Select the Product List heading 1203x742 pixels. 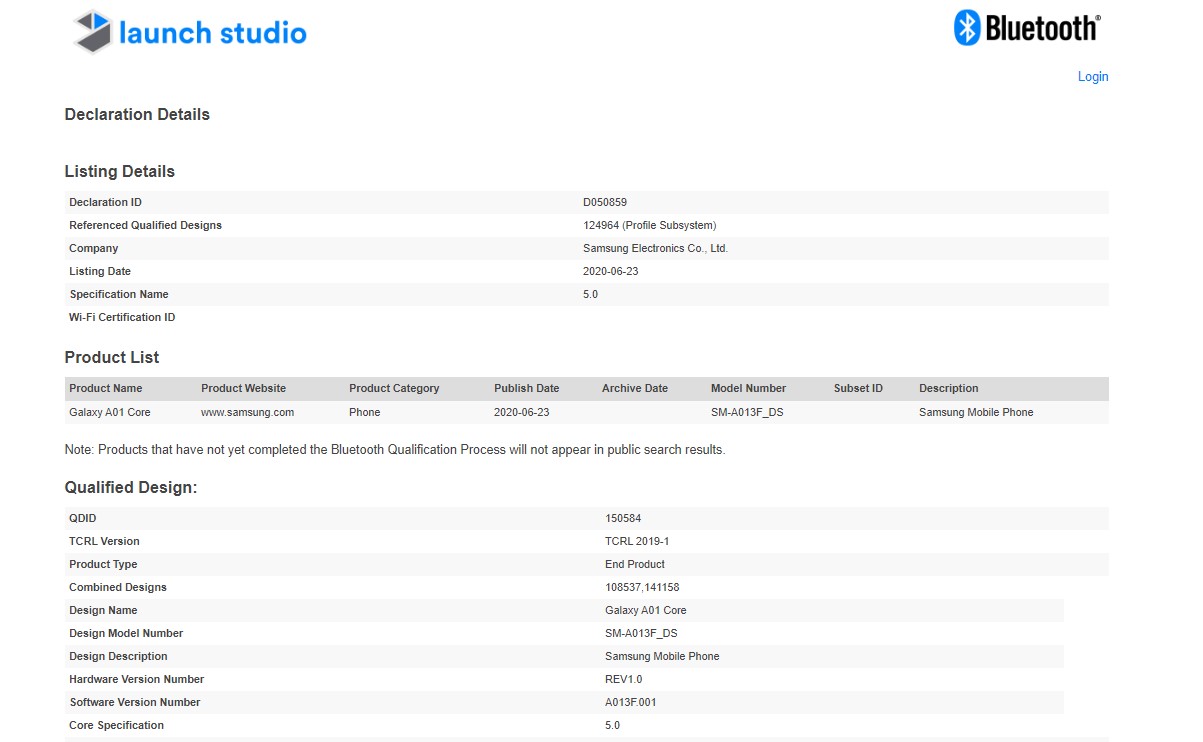(x=112, y=358)
